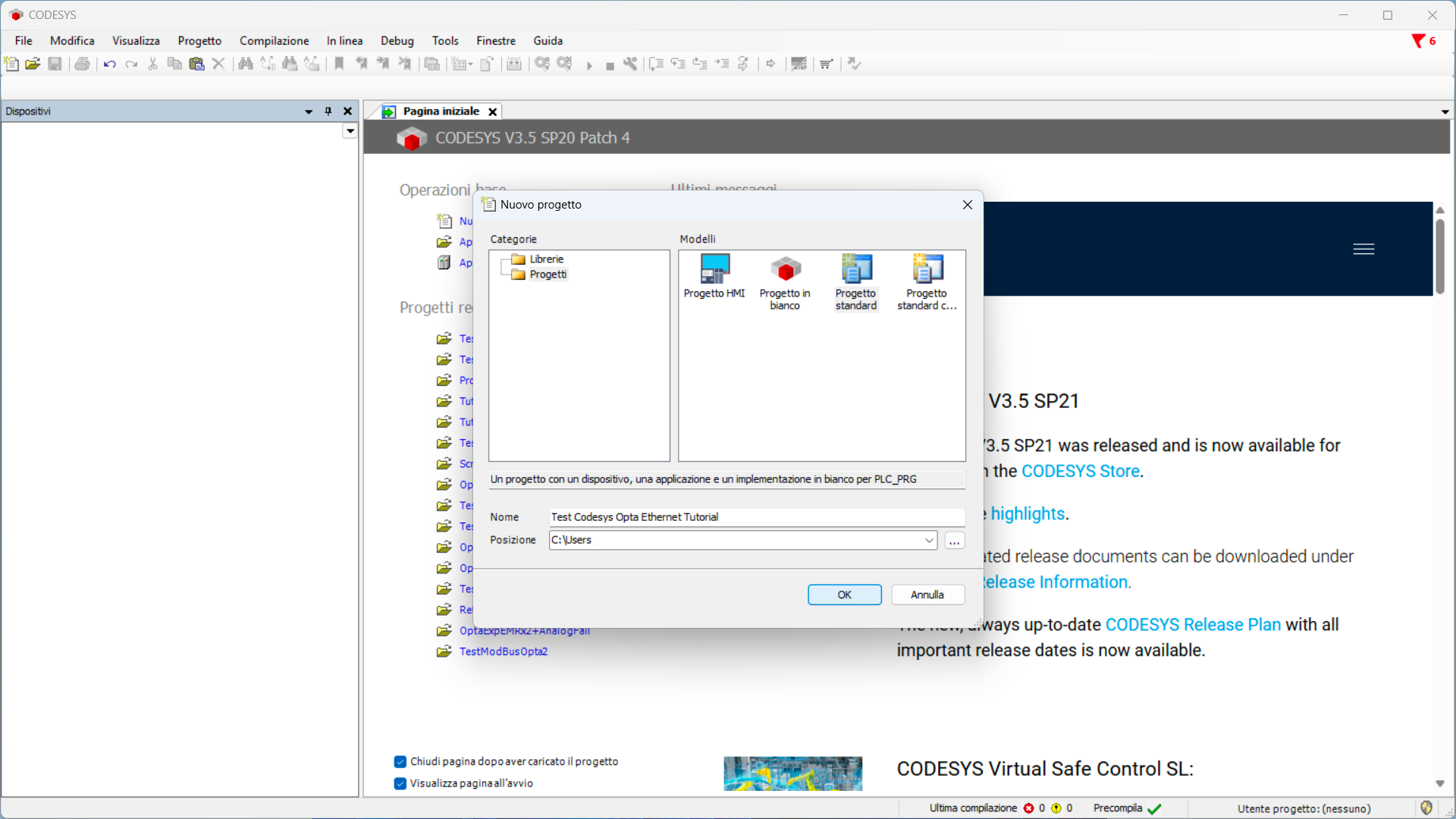Uncheck Visualizza pagina all'avvio checkbox
Image resolution: width=1456 pixels, height=819 pixels.
coord(400,783)
